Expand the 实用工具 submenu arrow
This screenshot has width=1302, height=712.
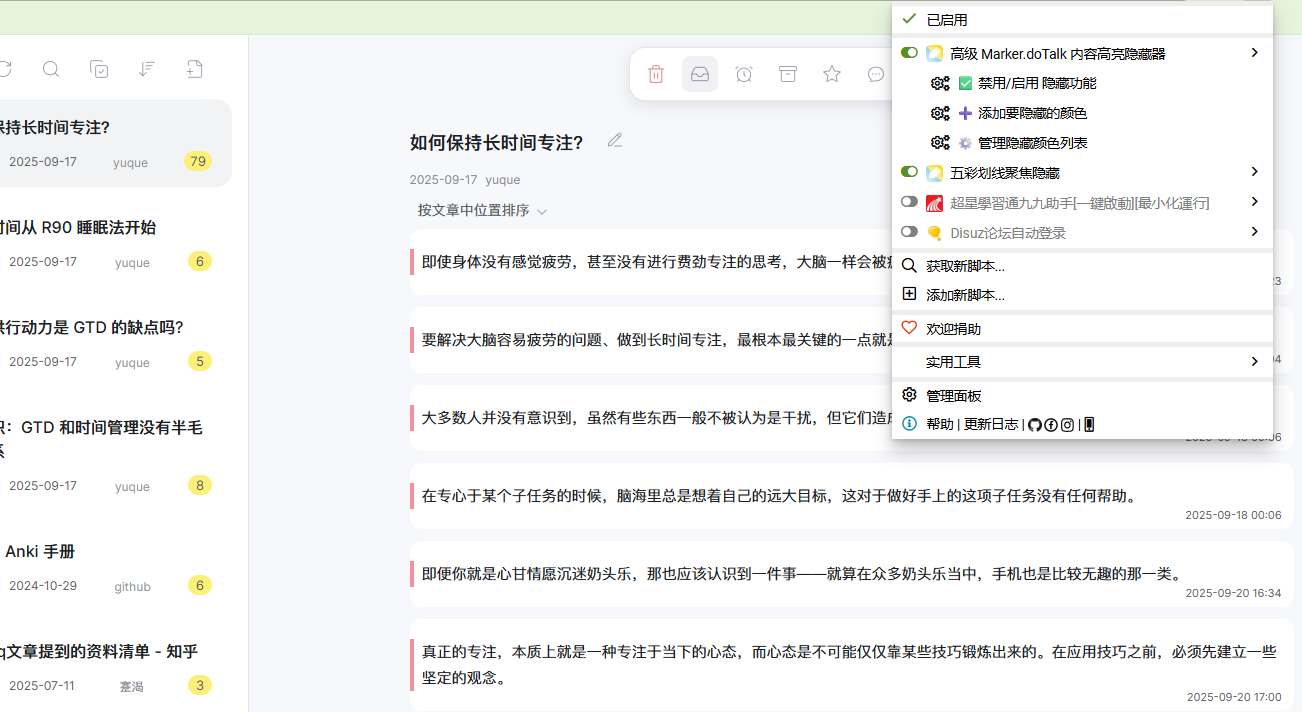tap(1254, 361)
